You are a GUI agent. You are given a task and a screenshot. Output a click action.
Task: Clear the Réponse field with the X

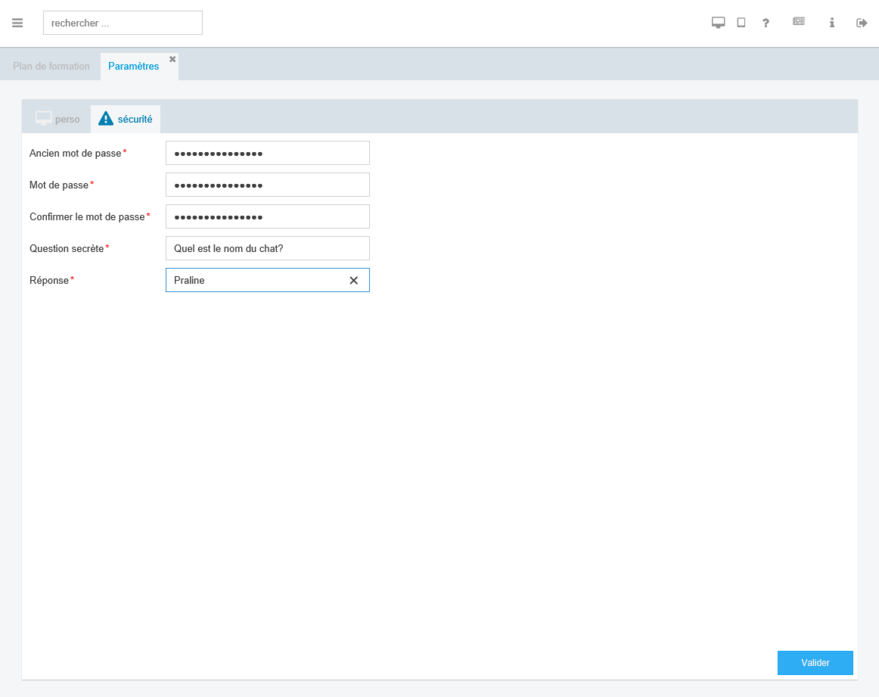pyautogui.click(x=353, y=281)
